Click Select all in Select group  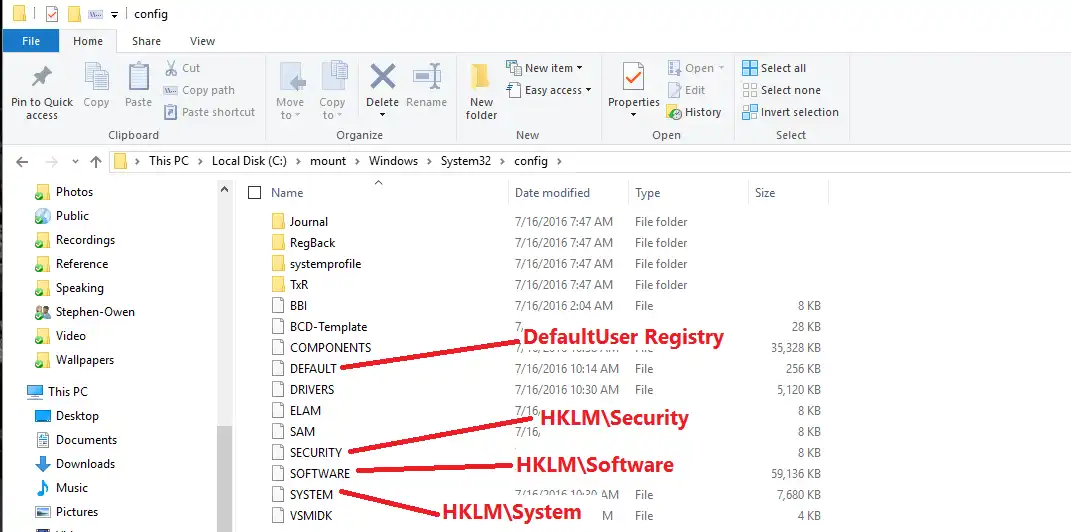click(774, 68)
